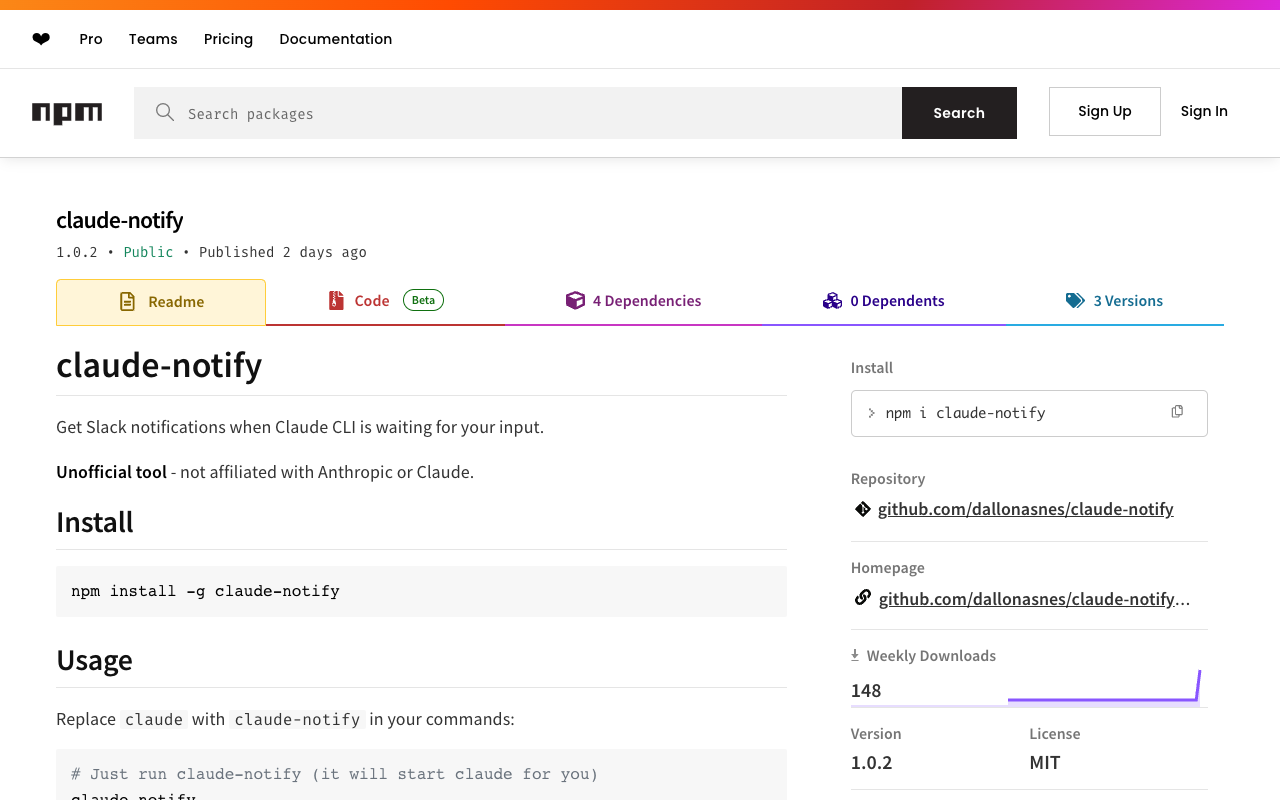The height and width of the screenshot is (800, 1280).
Task: Click the 'Install' heading in readme
Action: [x=95, y=522]
